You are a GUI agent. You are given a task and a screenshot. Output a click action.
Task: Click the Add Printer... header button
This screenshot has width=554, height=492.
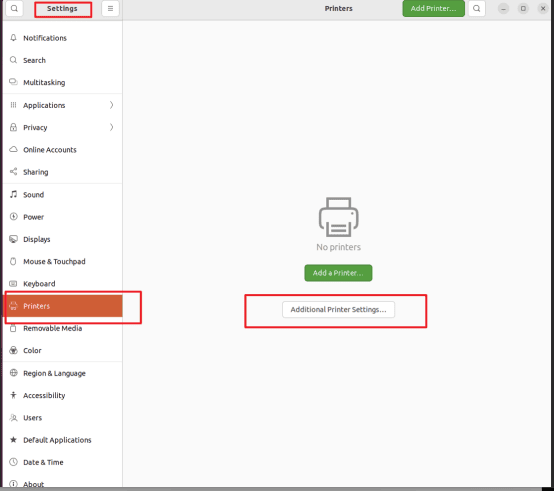[x=434, y=8]
